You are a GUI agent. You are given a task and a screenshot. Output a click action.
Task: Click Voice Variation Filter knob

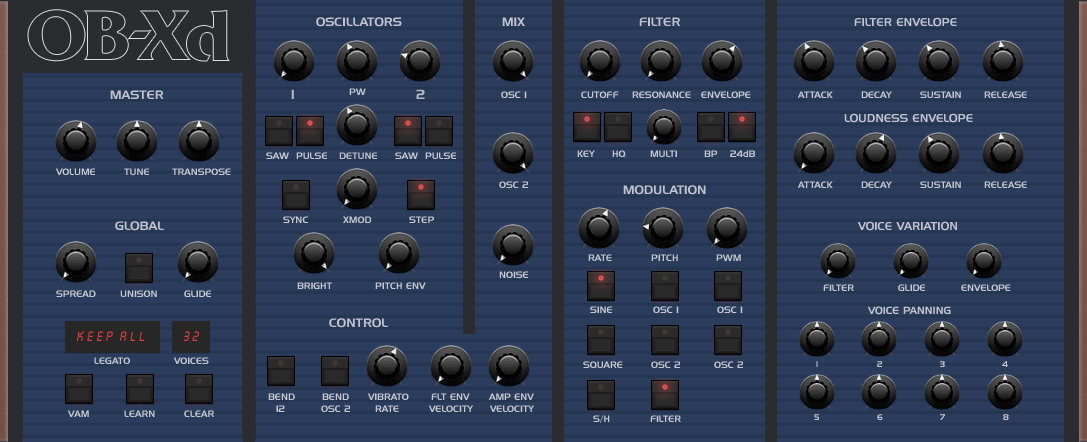[x=837, y=260]
